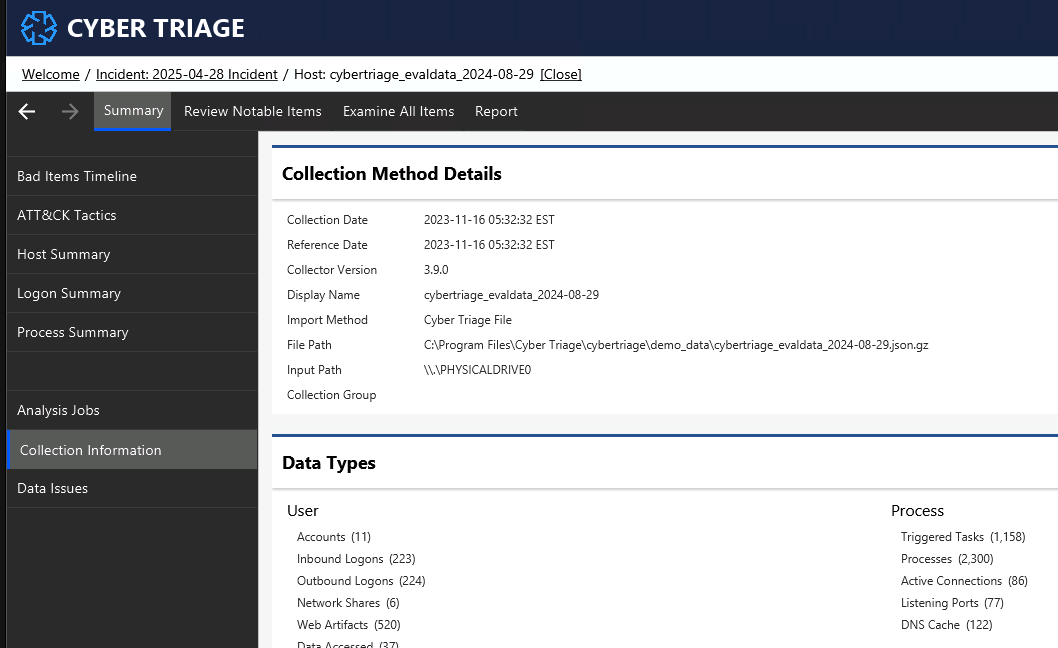The height and width of the screenshot is (648, 1058).
Task: Select the Summary tab
Action: [x=132, y=111]
